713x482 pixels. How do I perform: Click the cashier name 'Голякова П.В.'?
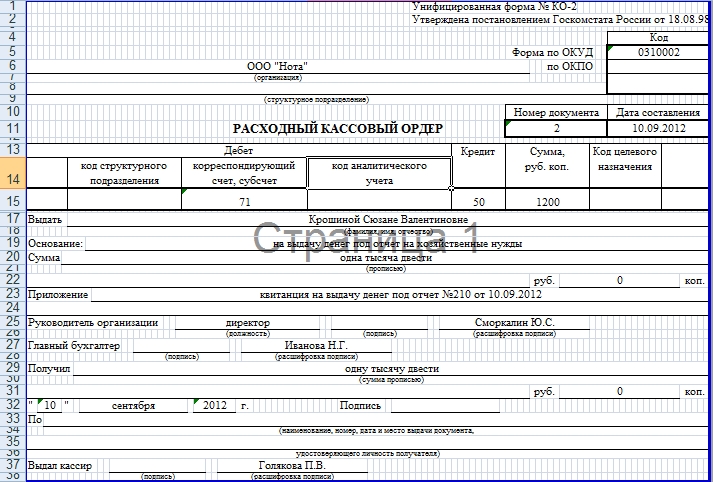point(292,466)
